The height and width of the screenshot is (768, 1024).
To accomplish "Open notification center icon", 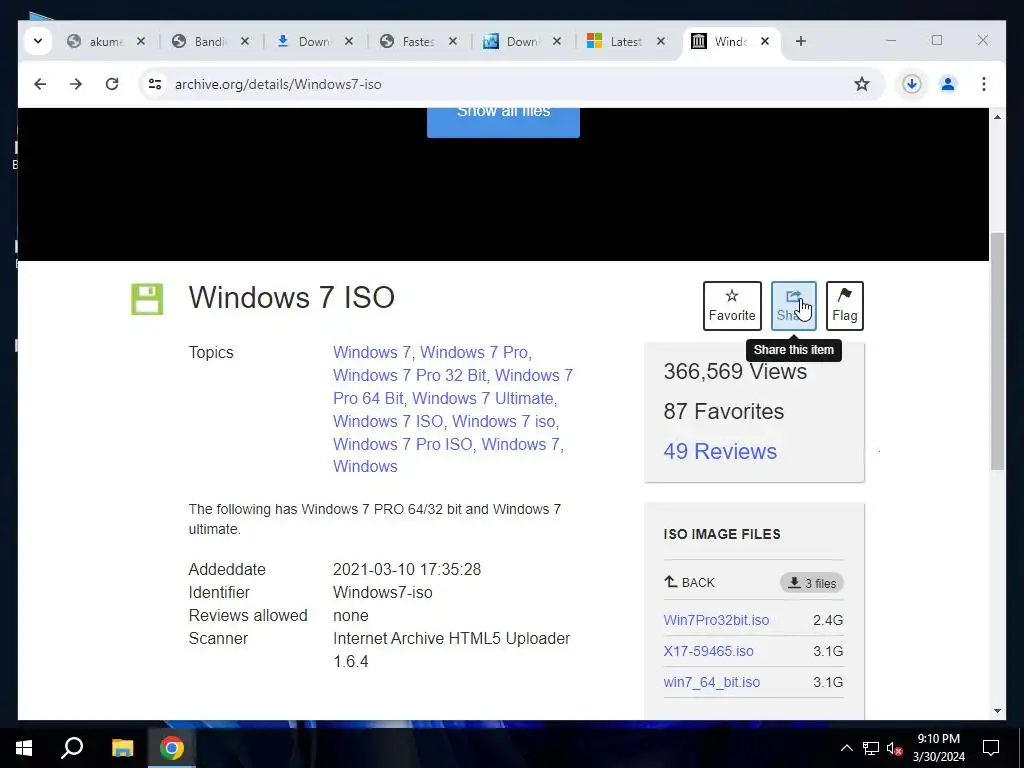I will pyautogui.click(x=991, y=748).
